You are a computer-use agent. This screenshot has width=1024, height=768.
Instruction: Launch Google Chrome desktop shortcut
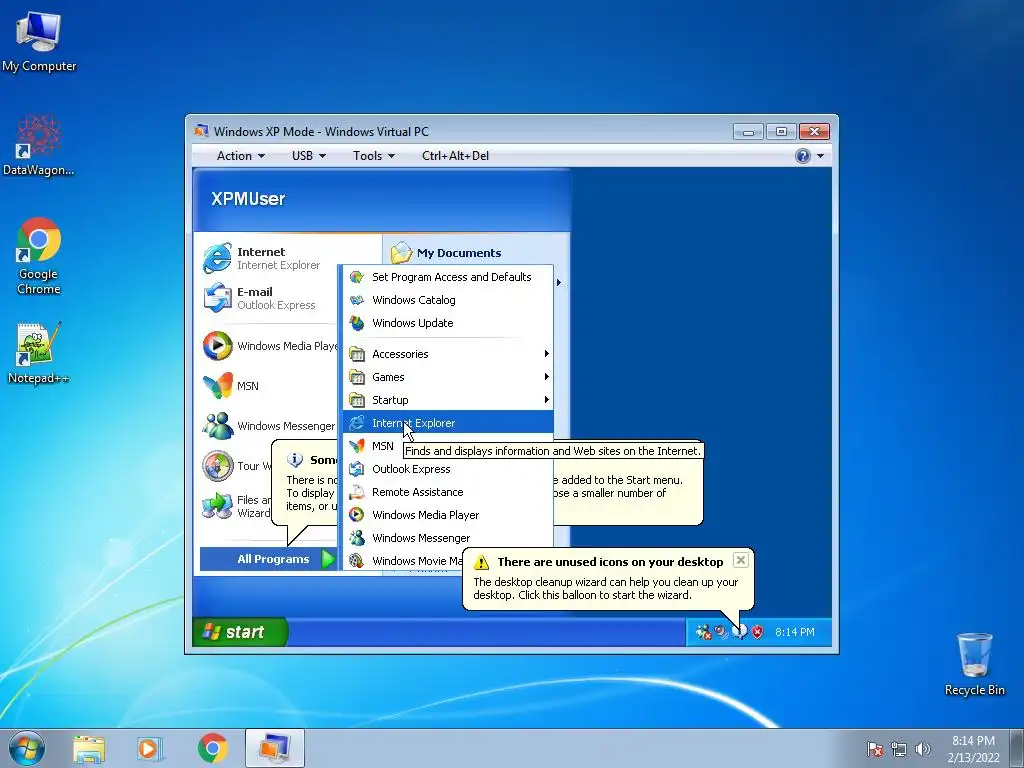point(39,255)
